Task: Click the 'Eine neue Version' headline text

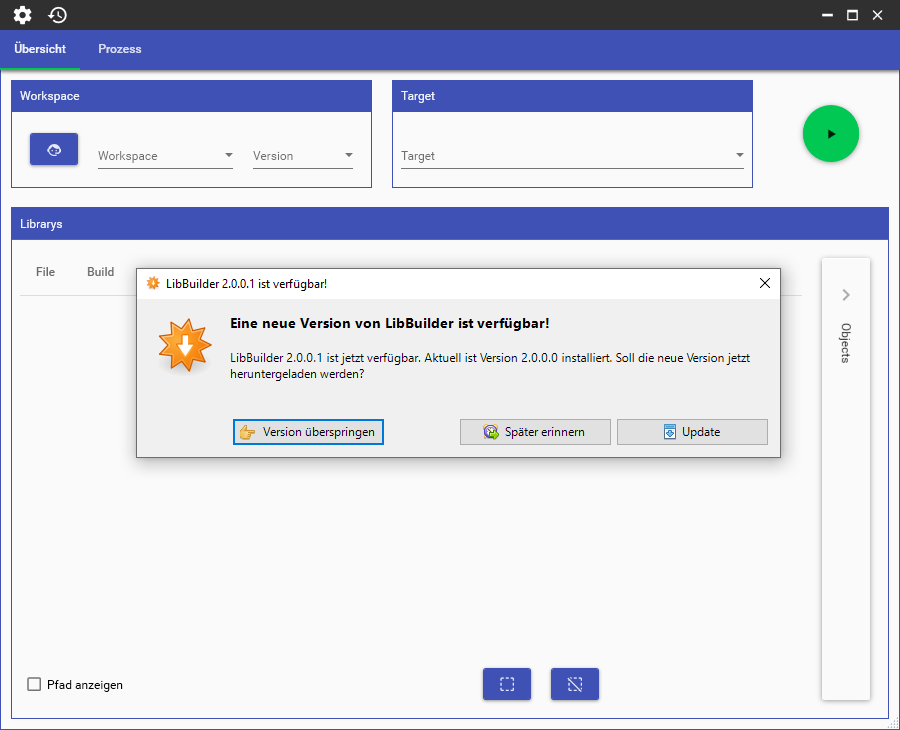Action: (x=390, y=324)
